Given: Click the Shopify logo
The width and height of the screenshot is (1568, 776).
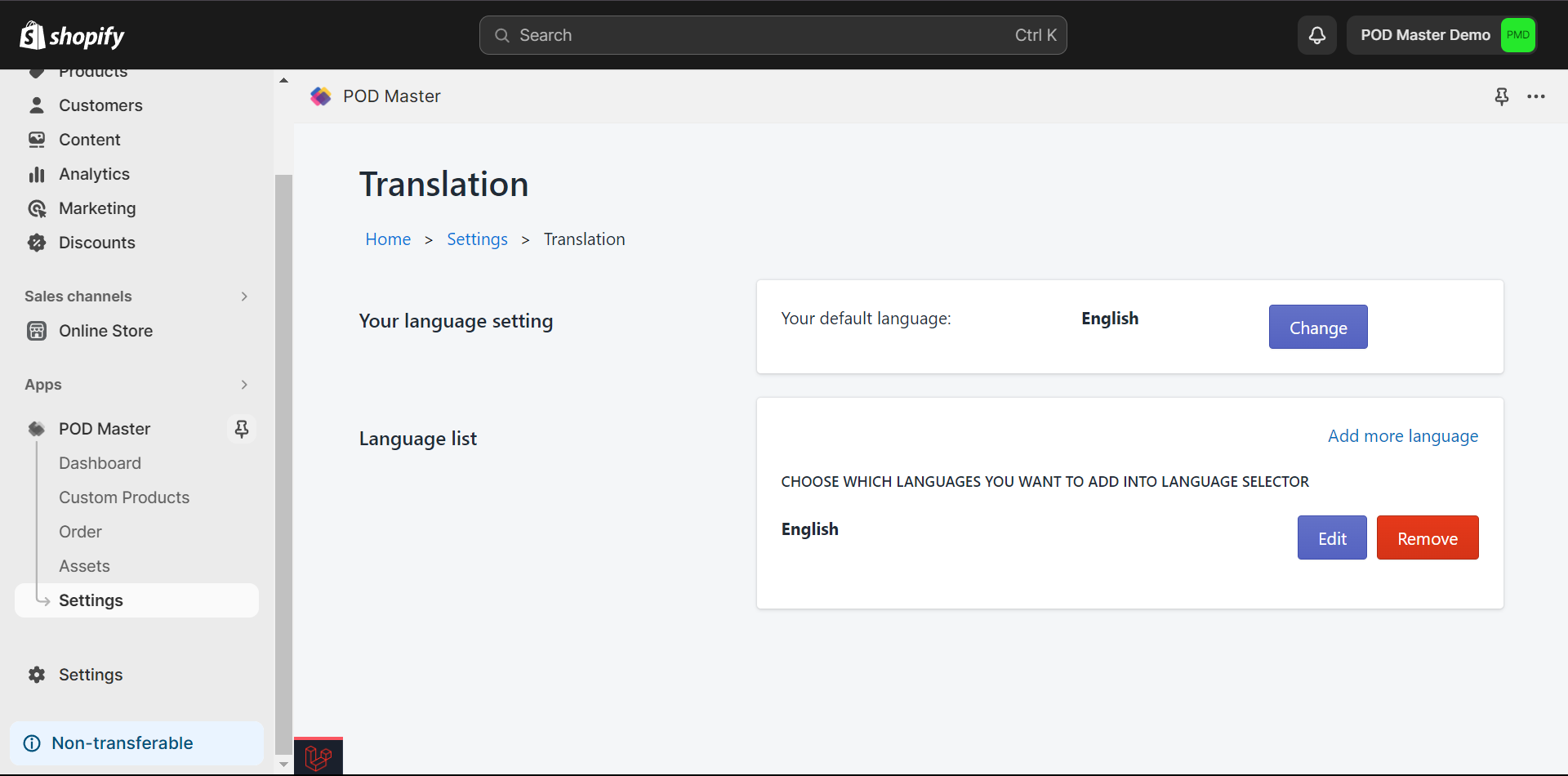Looking at the screenshot, I should 72,35.
